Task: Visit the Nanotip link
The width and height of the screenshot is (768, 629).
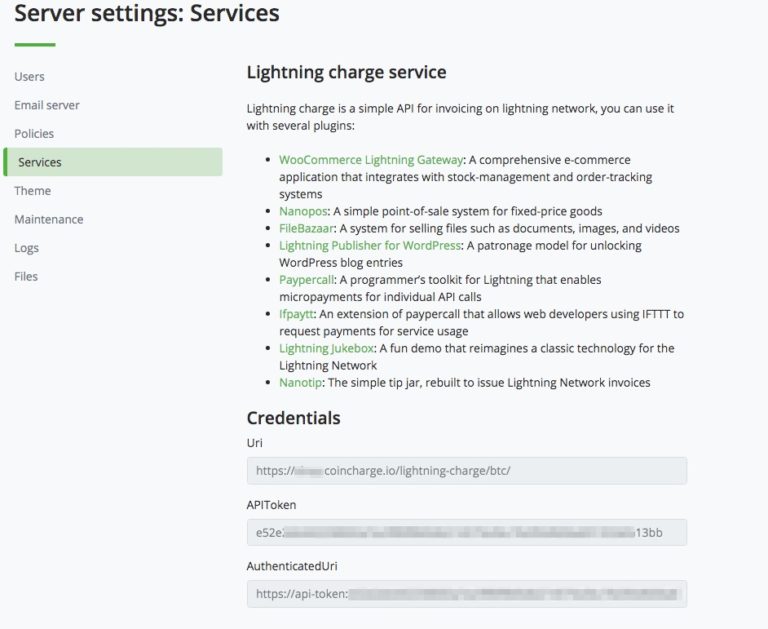Action: tap(300, 383)
